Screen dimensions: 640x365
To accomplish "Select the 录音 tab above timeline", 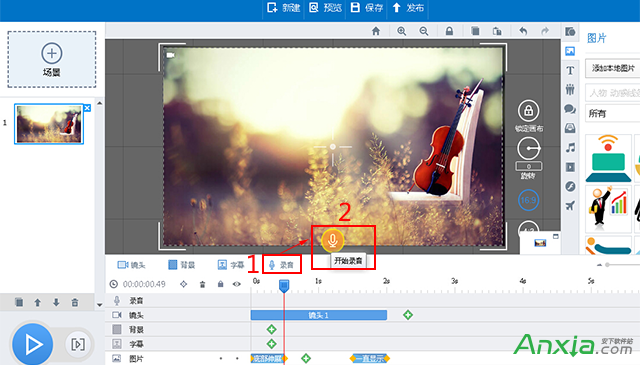I will coord(281,265).
